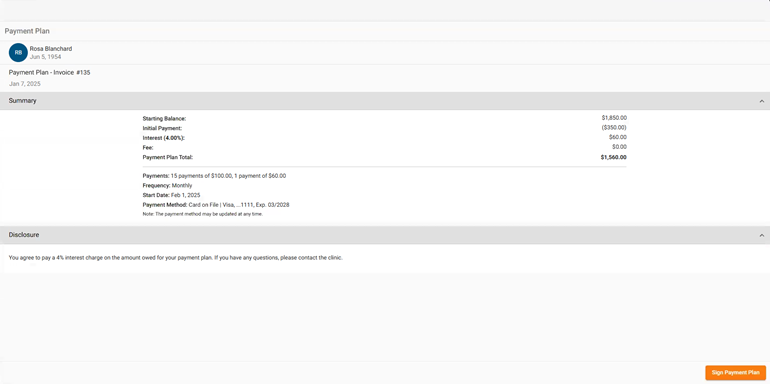
Task: Click the $0.00 fee amount
Action: tap(619, 147)
